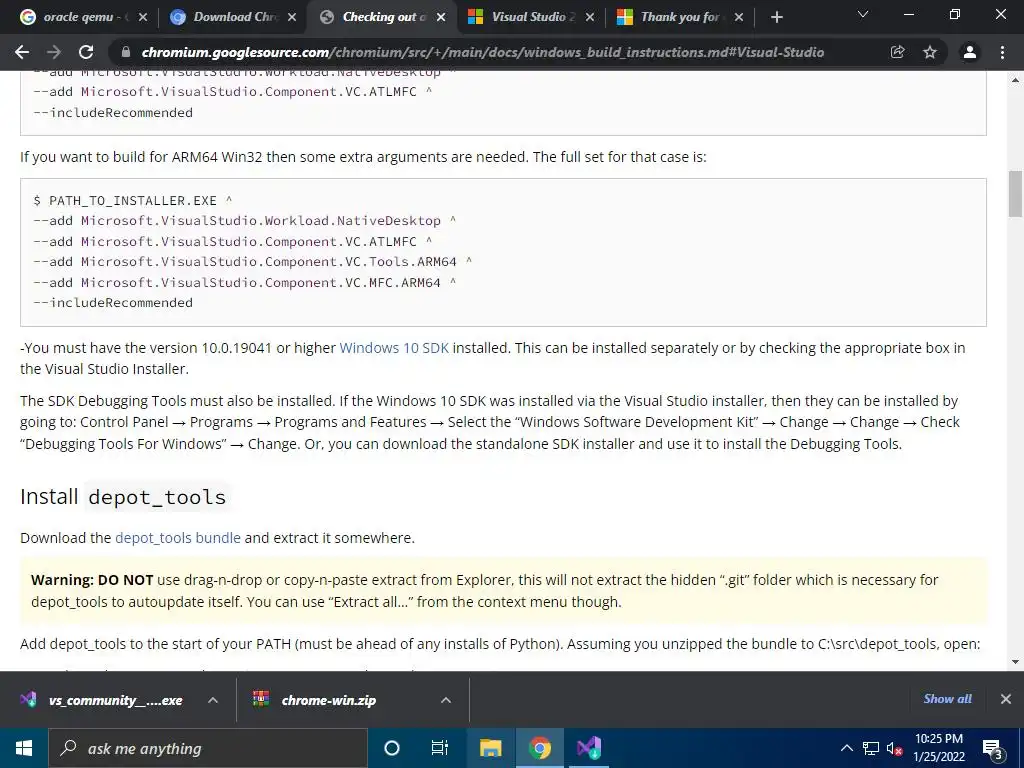Image resolution: width=1024 pixels, height=768 pixels.
Task: Click the forward navigation arrow
Action: (54, 52)
